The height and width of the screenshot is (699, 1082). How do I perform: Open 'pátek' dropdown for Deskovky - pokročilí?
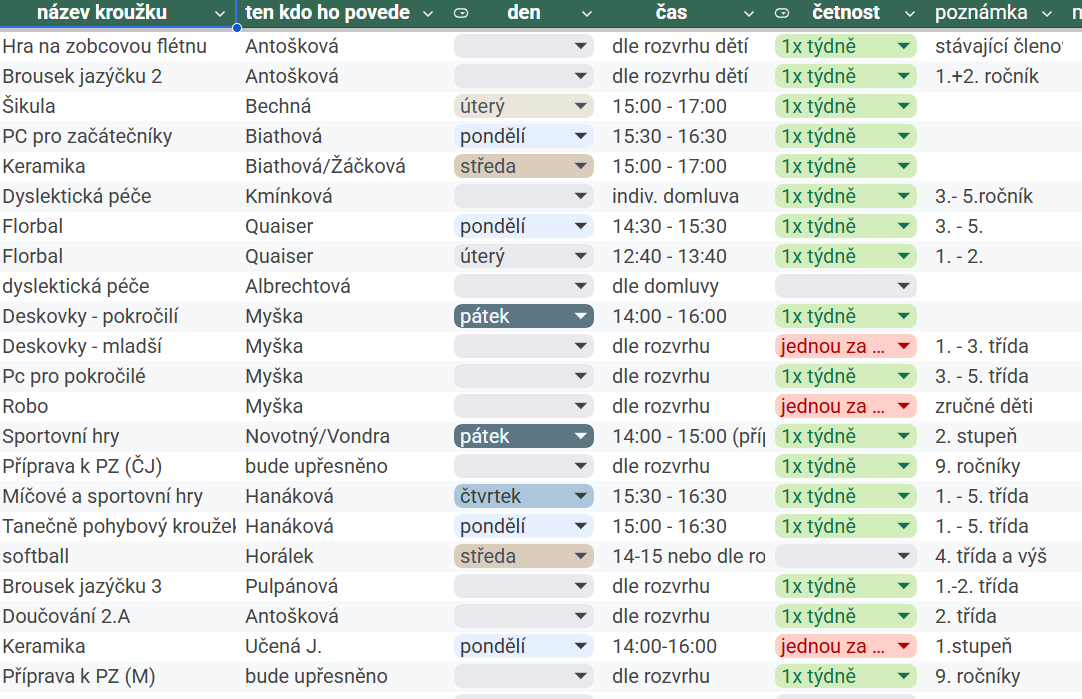click(524, 316)
